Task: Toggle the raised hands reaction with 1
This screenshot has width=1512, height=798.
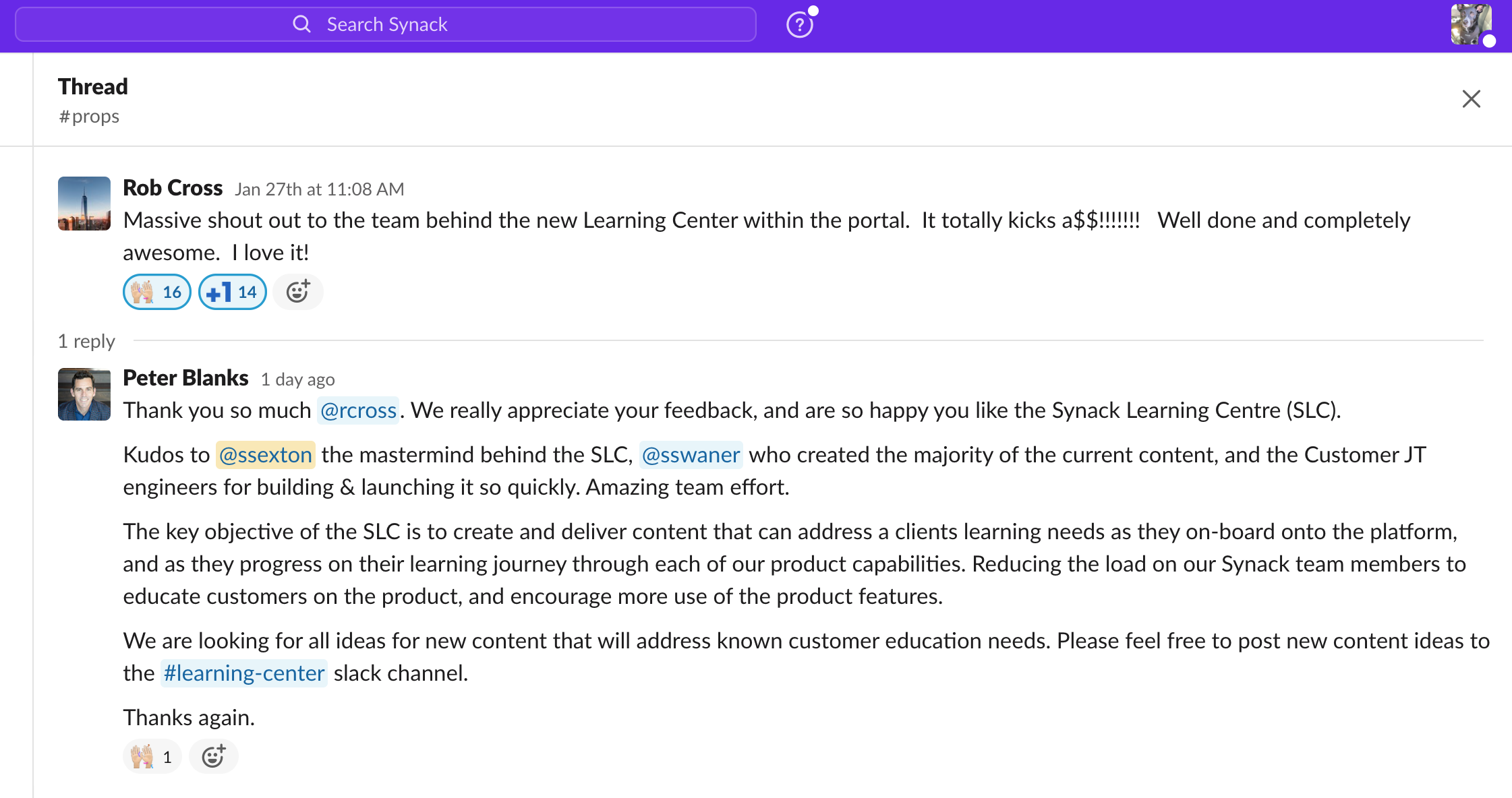Action: (152, 756)
